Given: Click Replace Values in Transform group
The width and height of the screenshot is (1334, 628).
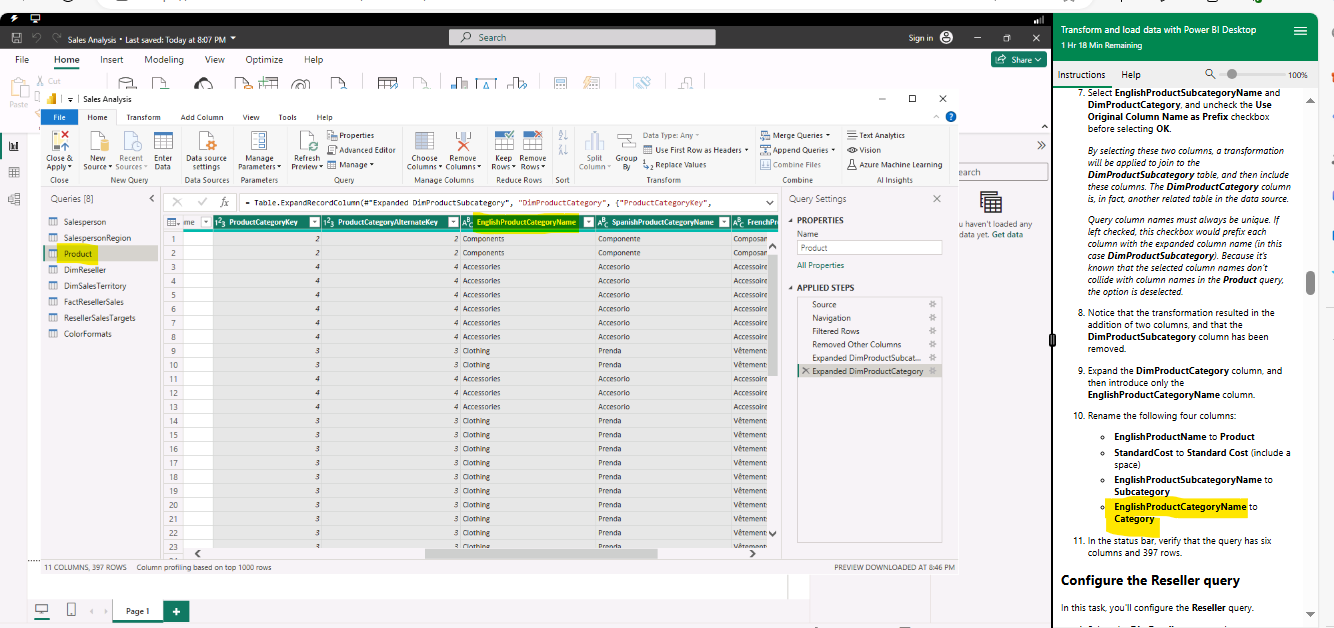Looking at the screenshot, I should pyautogui.click(x=675, y=165).
